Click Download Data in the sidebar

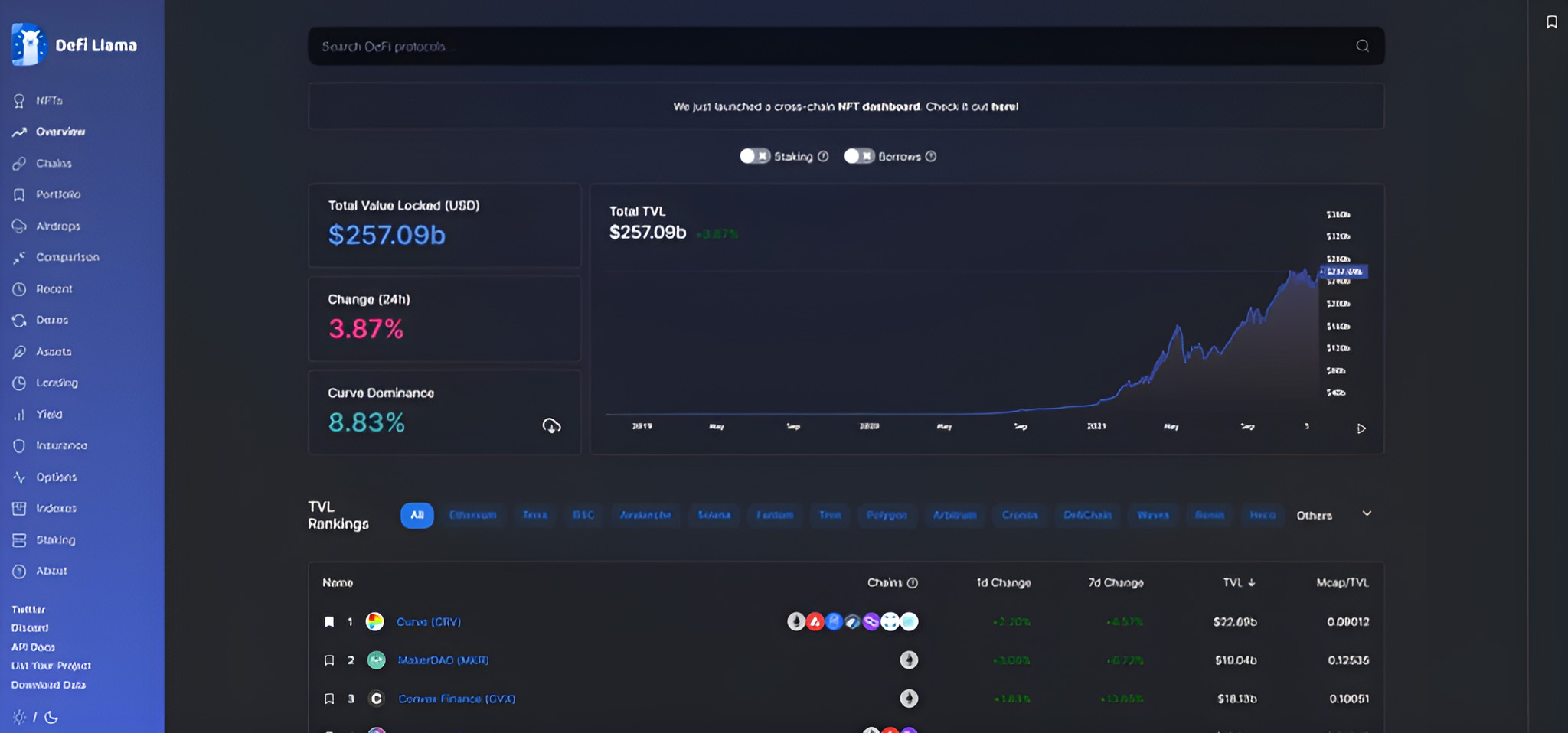[48, 685]
